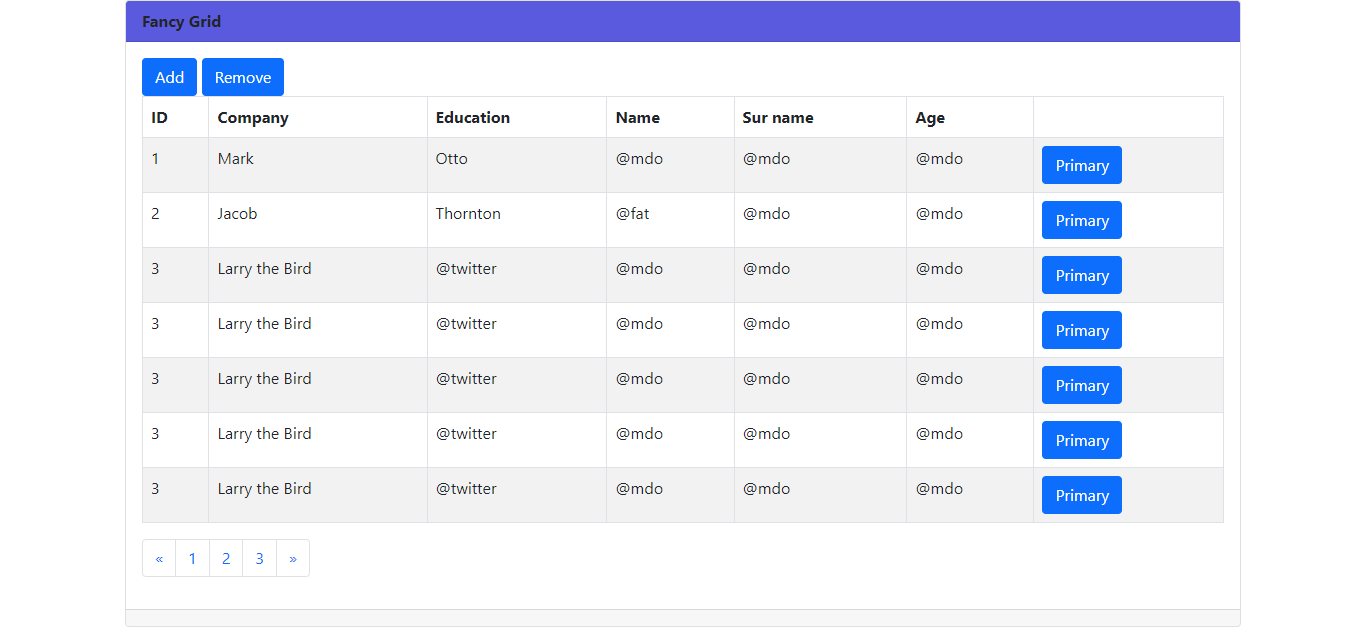This screenshot has width=1366, height=627.
Task: Open page 3 of the grid
Action: (x=259, y=557)
